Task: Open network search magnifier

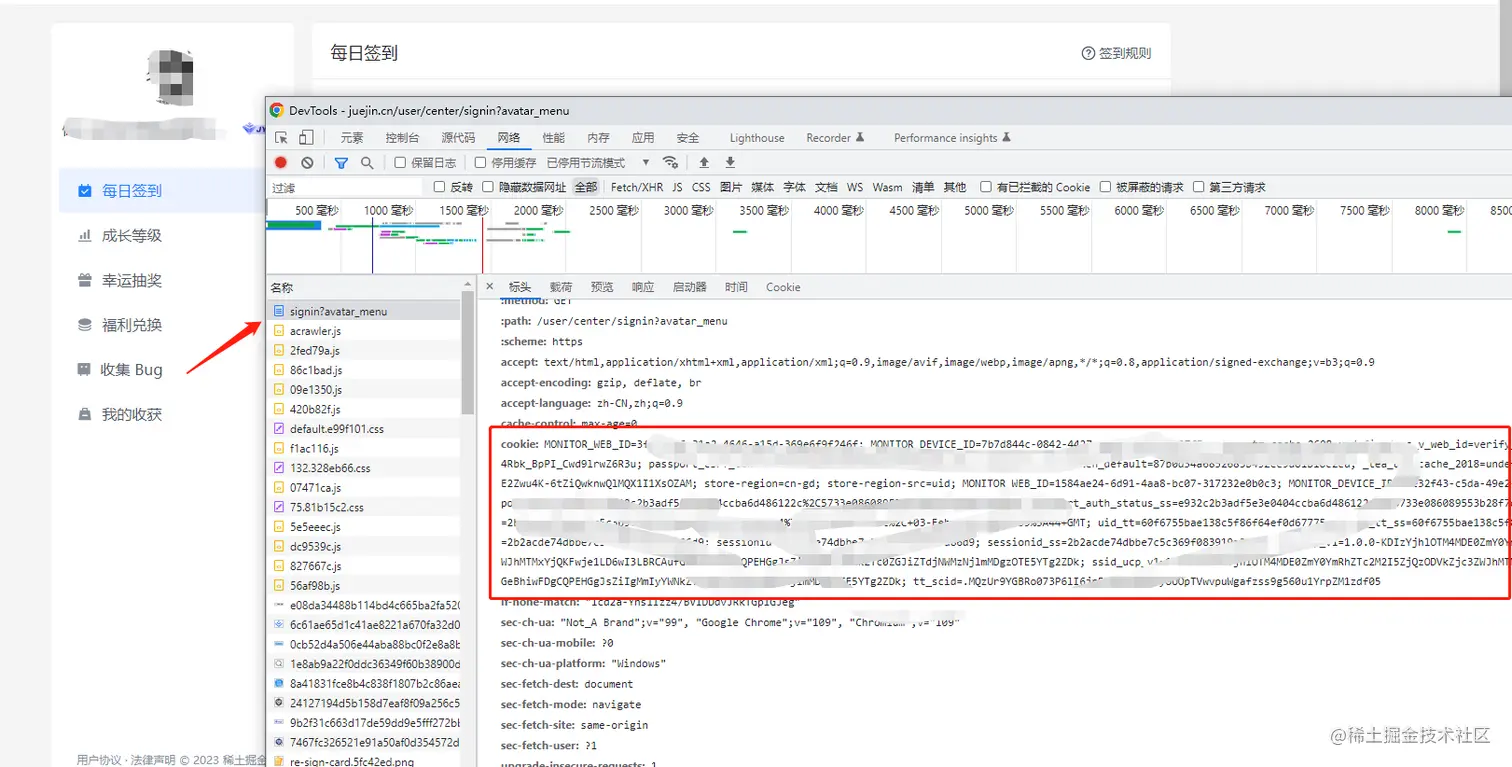Action: (x=367, y=163)
